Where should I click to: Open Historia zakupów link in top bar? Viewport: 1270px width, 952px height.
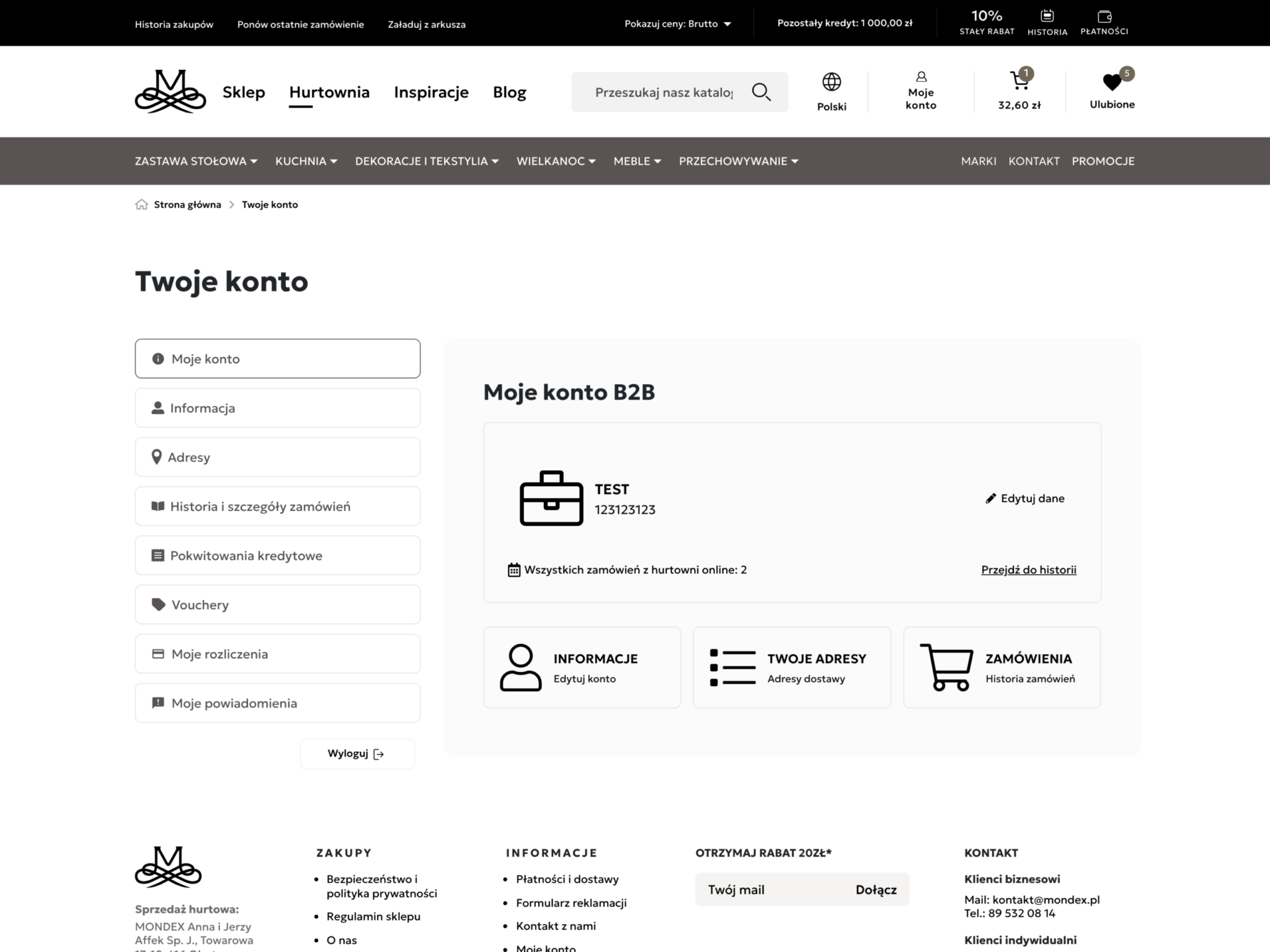click(174, 24)
